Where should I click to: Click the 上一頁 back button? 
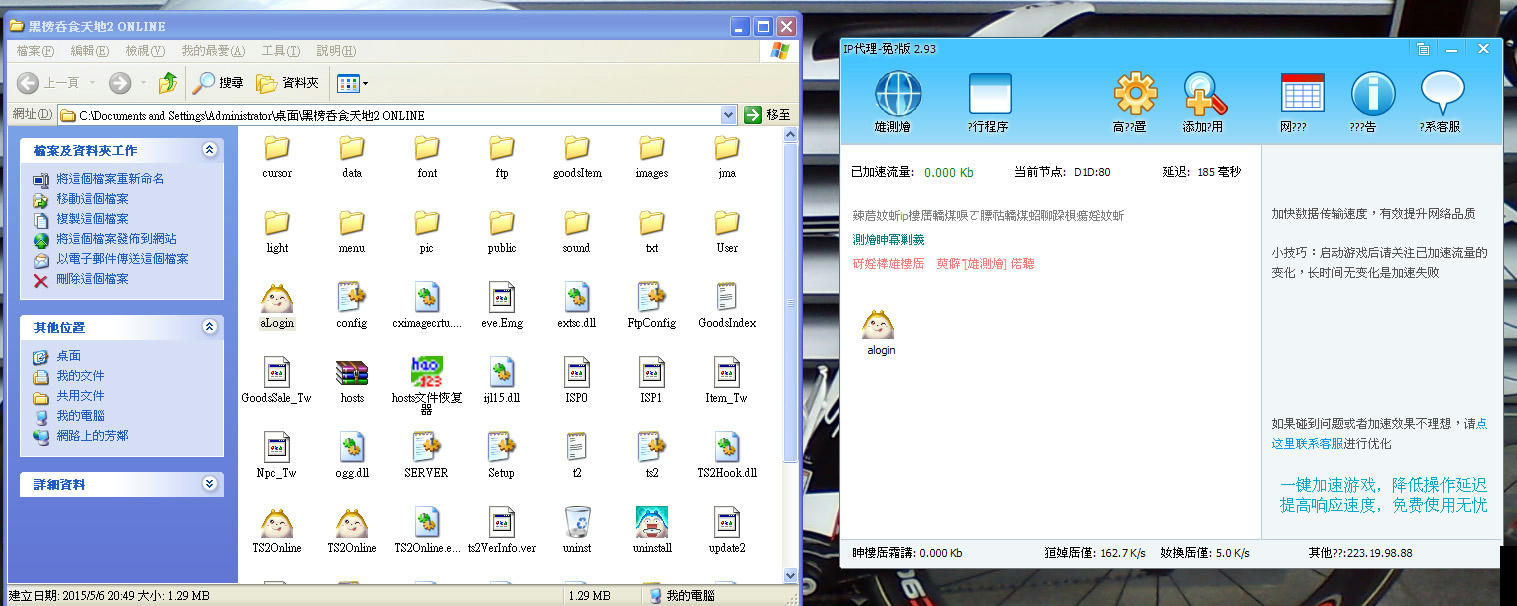click(x=49, y=83)
